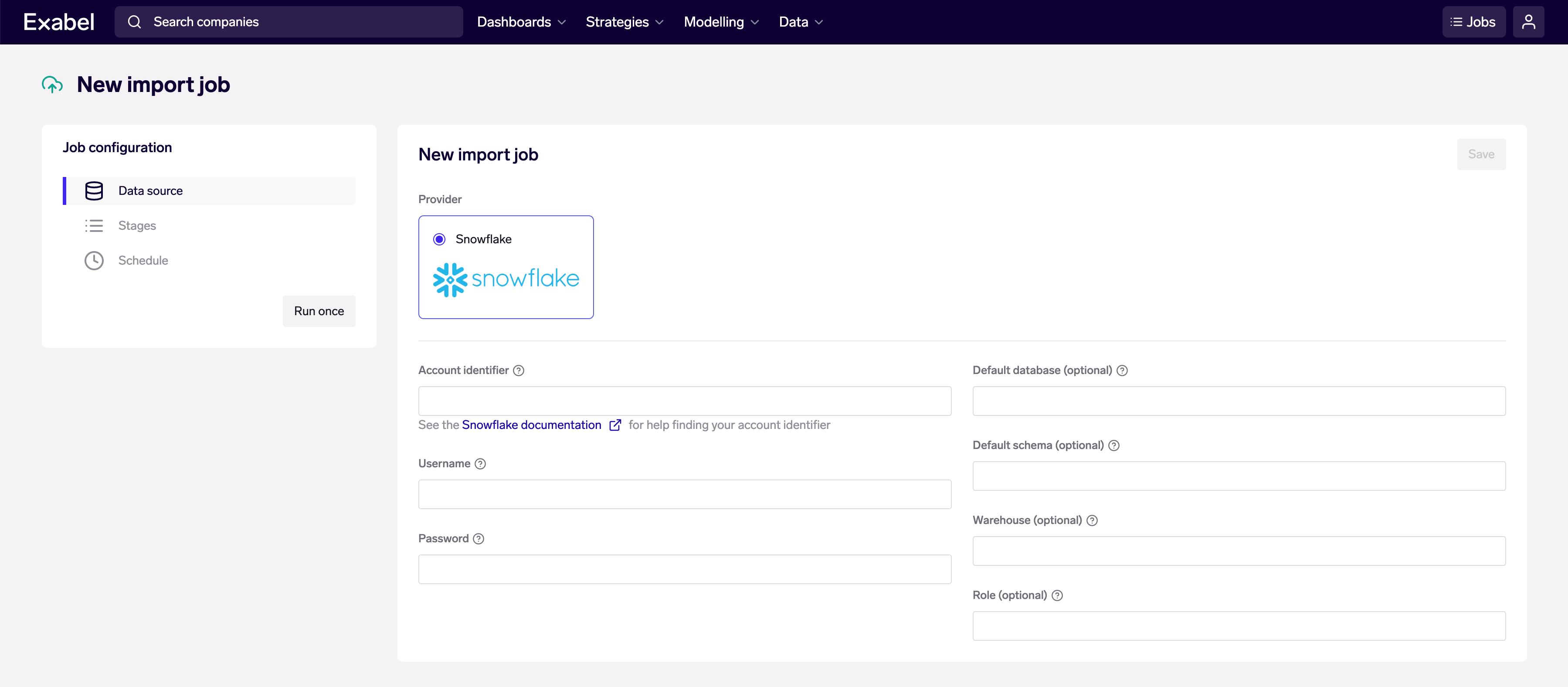Open the Jobs panel

1473,22
